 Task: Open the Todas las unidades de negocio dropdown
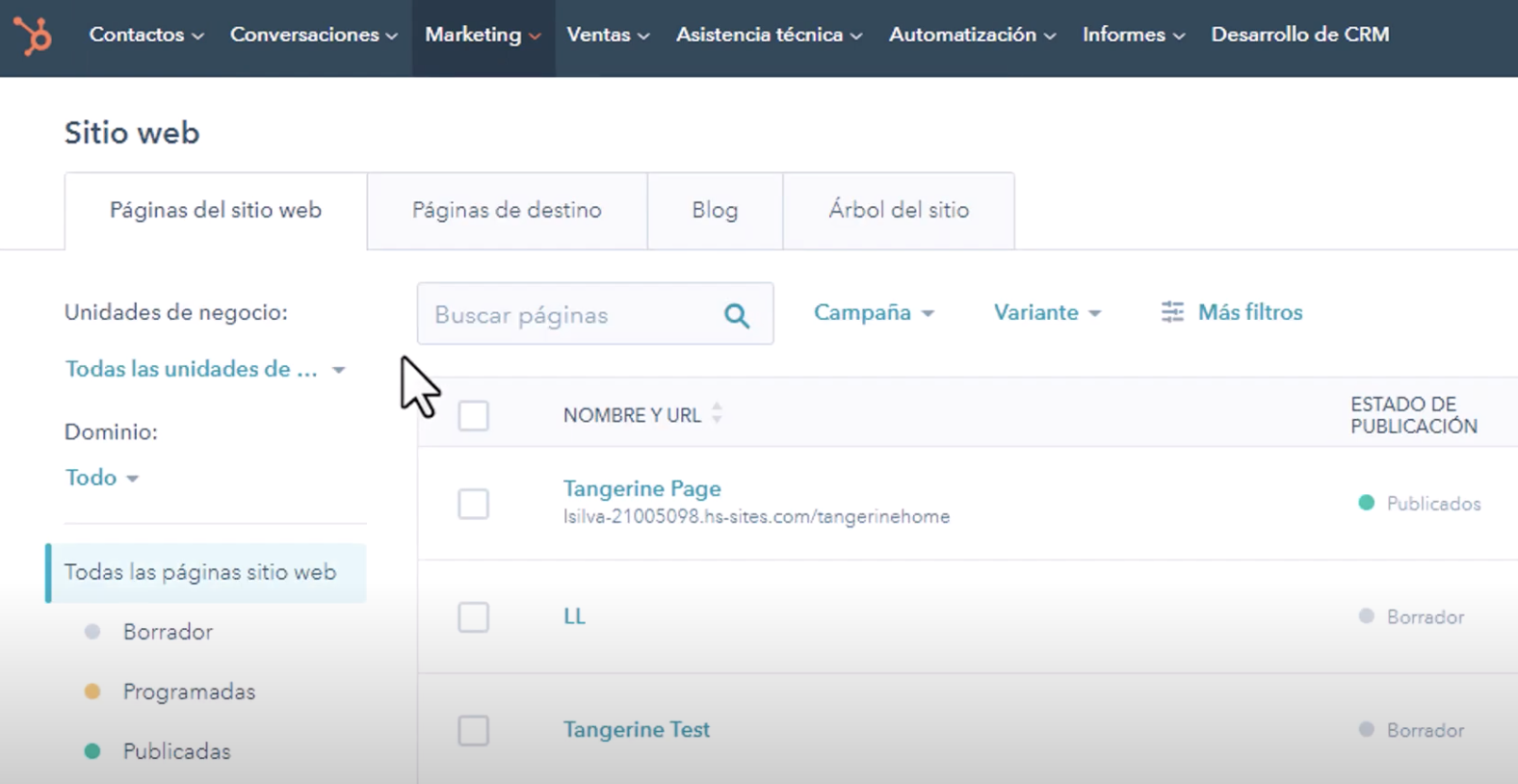click(x=204, y=370)
